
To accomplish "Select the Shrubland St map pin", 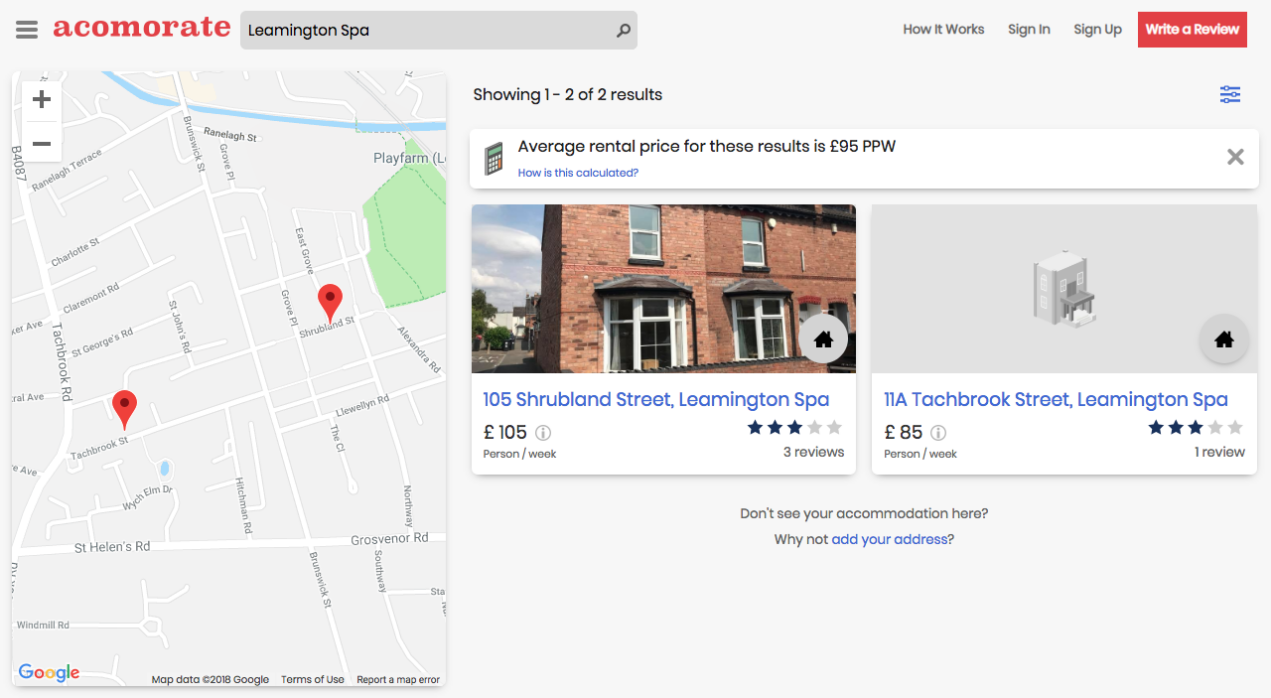I will 330,302.
